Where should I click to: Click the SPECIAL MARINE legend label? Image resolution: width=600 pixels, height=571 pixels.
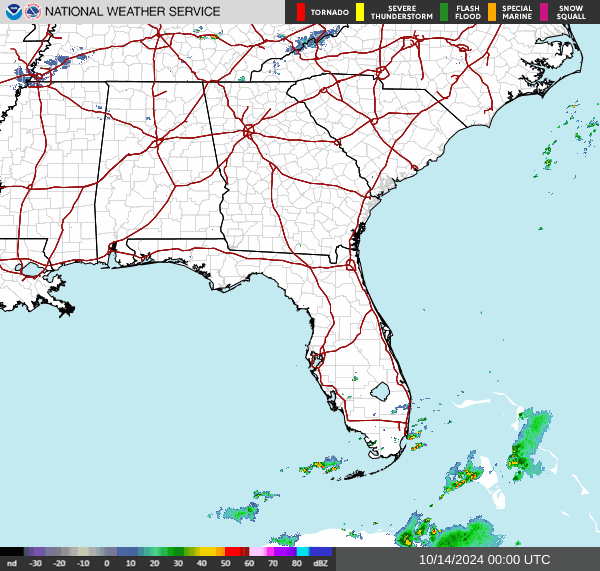point(517,13)
